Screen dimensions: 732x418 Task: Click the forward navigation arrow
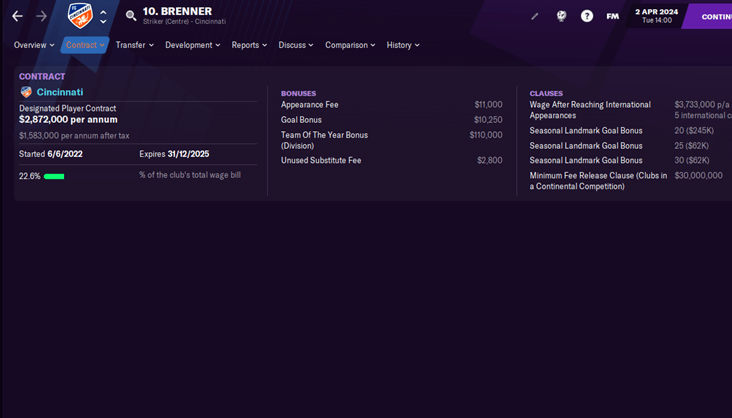42,16
